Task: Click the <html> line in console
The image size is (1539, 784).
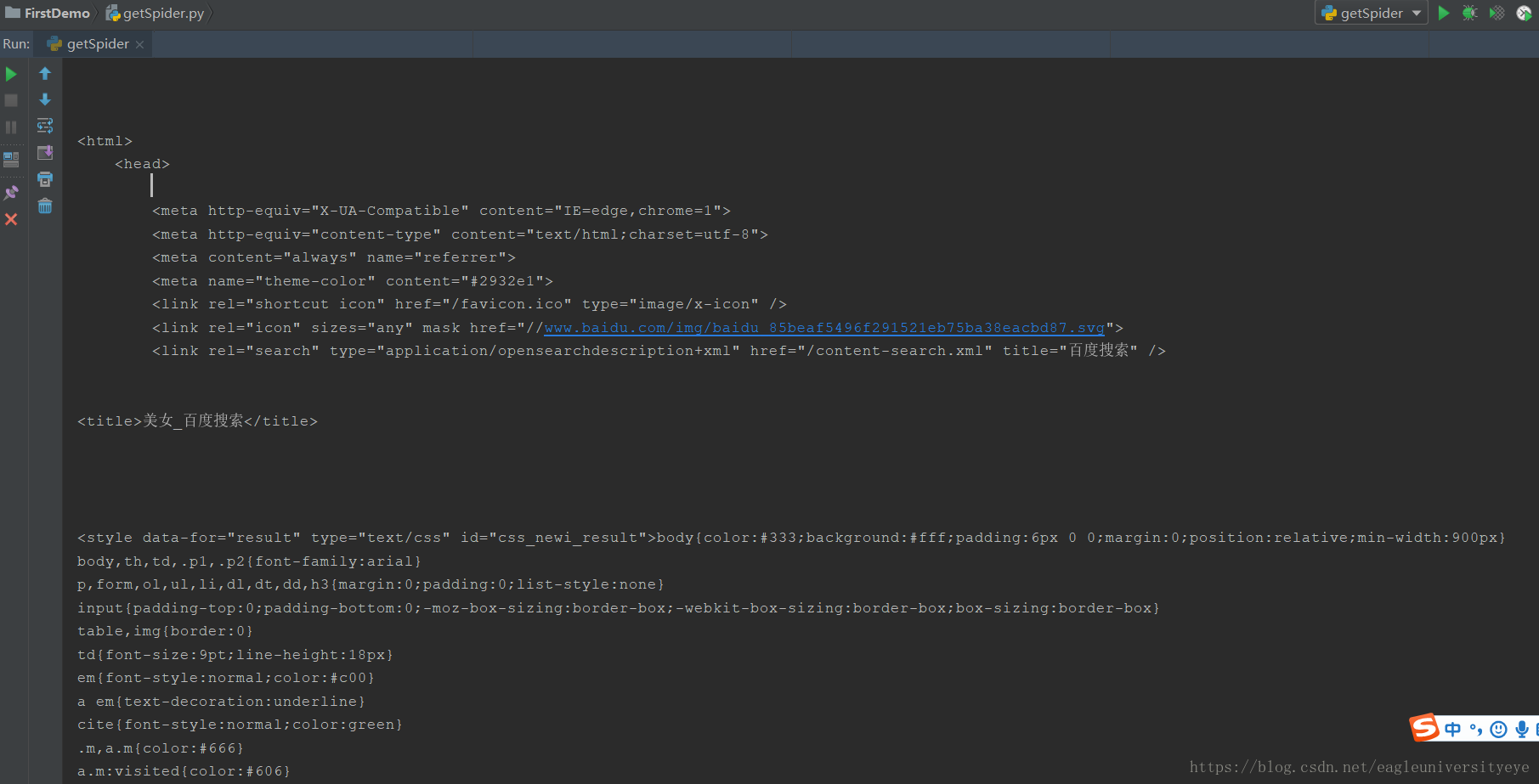Action: pyautogui.click(x=105, y=141)
